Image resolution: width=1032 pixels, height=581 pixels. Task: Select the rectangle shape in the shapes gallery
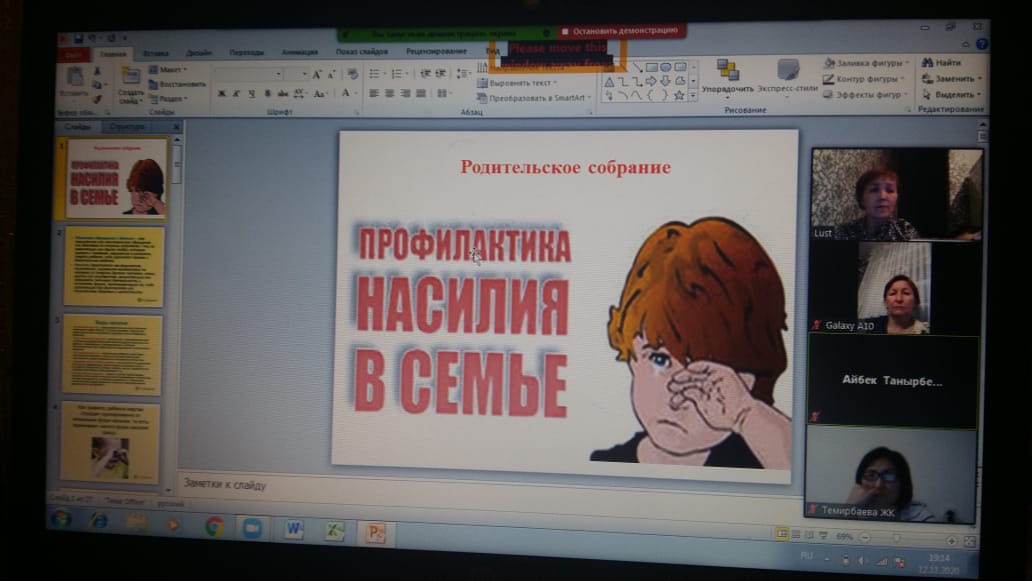(x=652, y=67)
